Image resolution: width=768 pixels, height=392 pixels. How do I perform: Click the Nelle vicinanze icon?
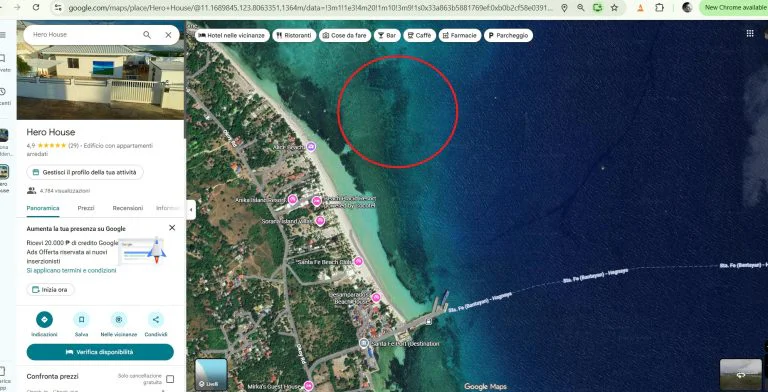pos(119,320)
